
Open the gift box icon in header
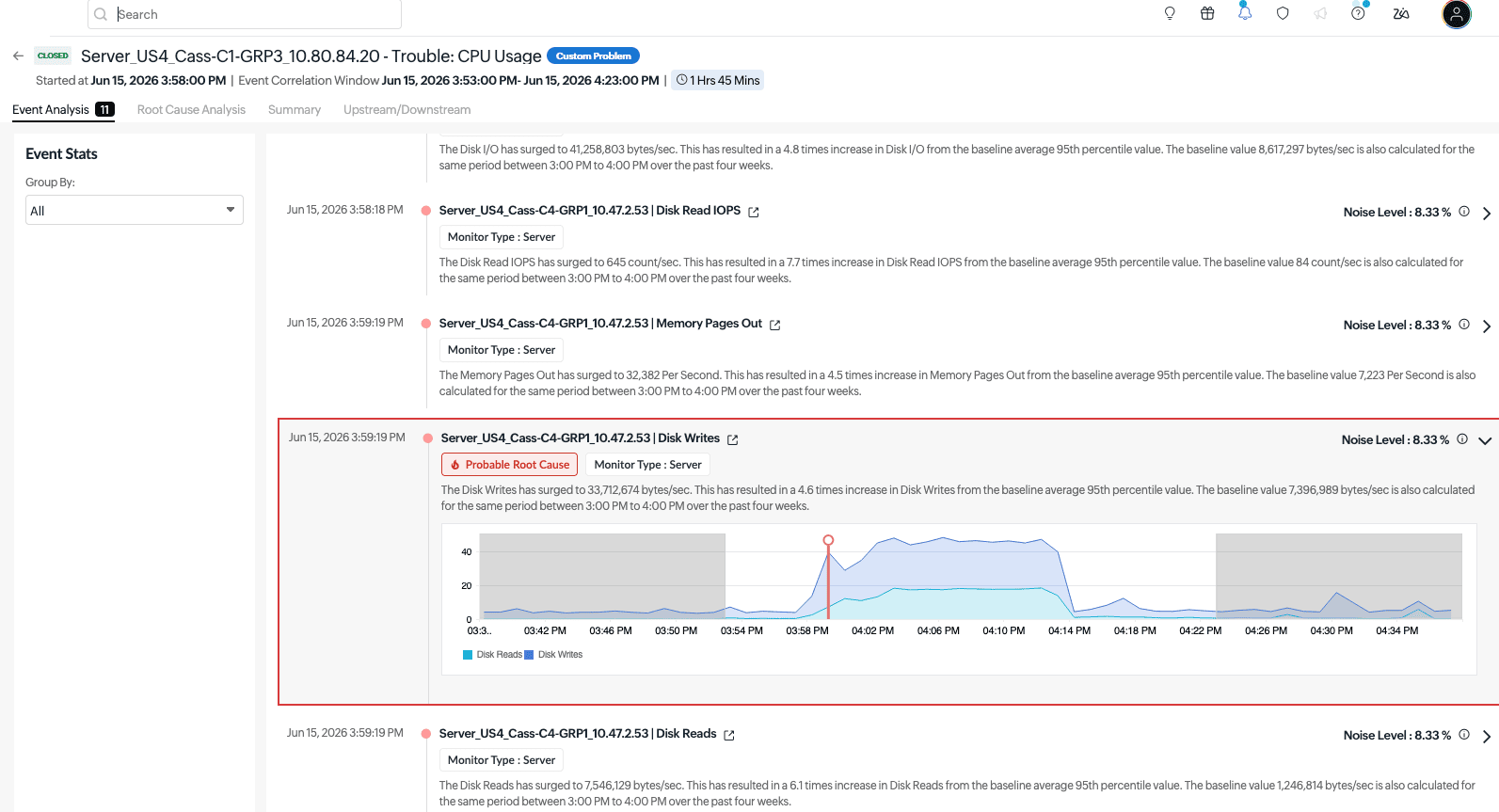tap(1207, 13)
